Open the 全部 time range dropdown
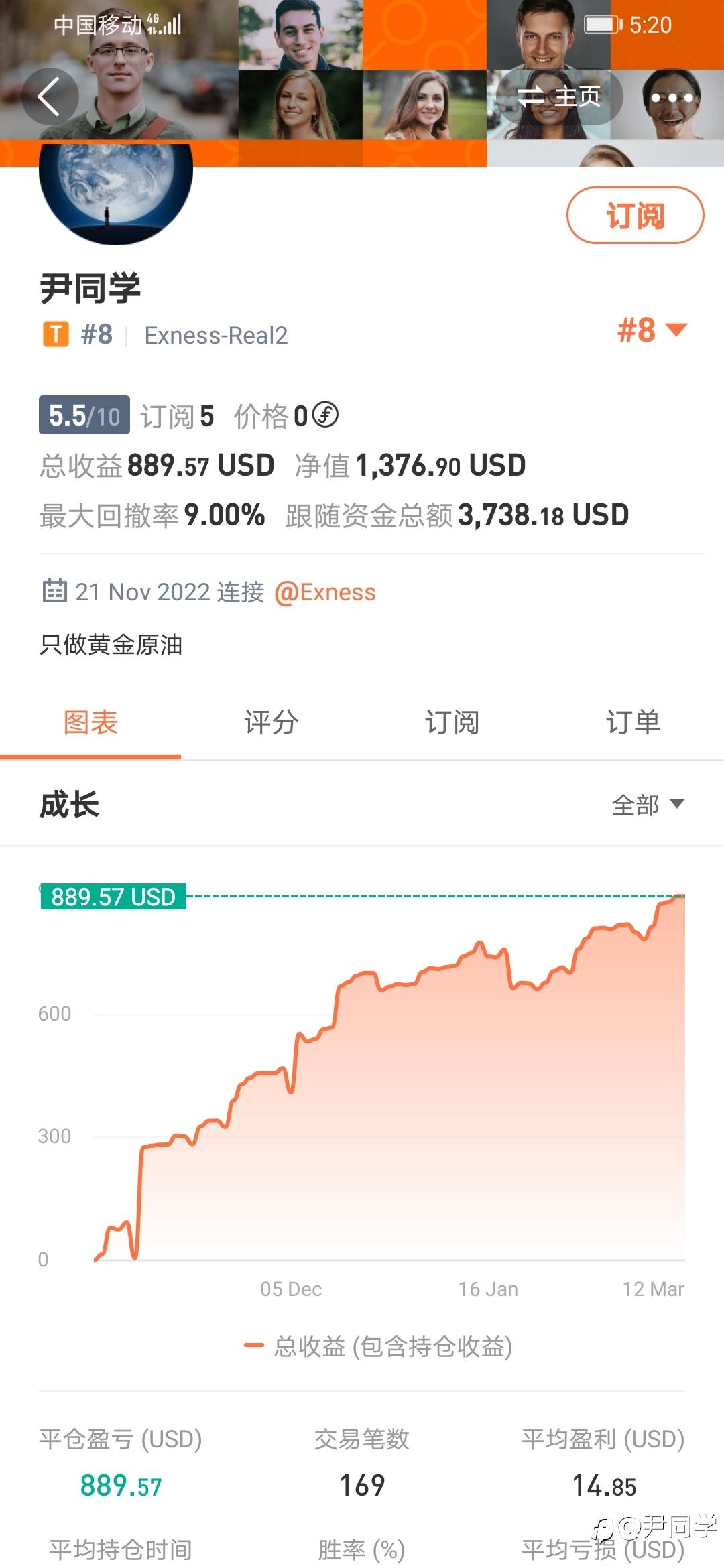Screen dimensions: 724x1568 [648, 804]
